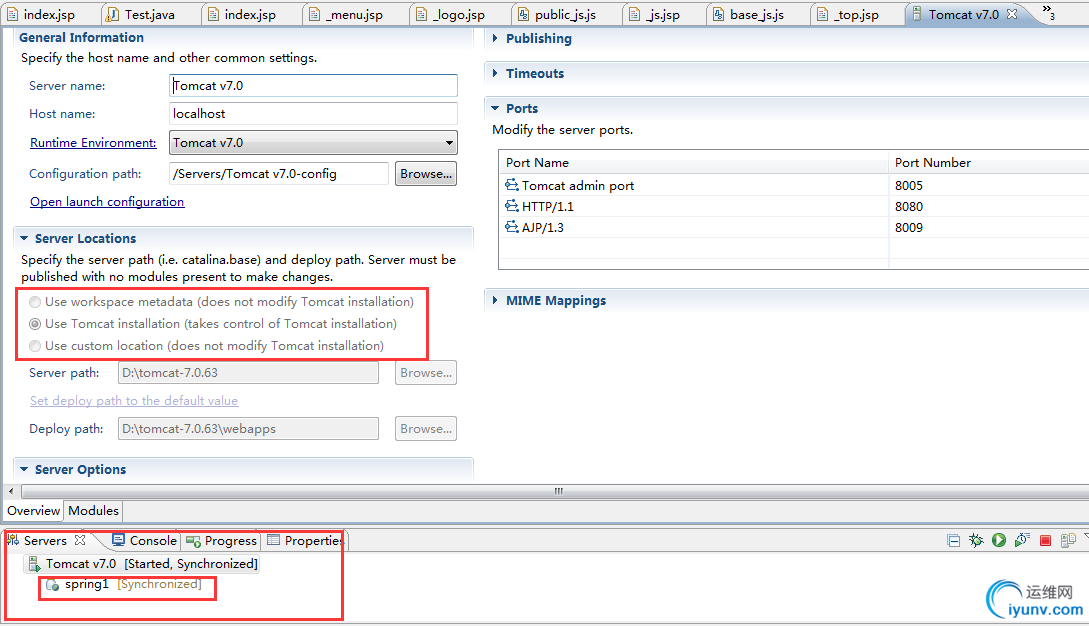Minimize the Servers panel view
The height and width of the screenshot is (626, 1089).
pos(954,541)
